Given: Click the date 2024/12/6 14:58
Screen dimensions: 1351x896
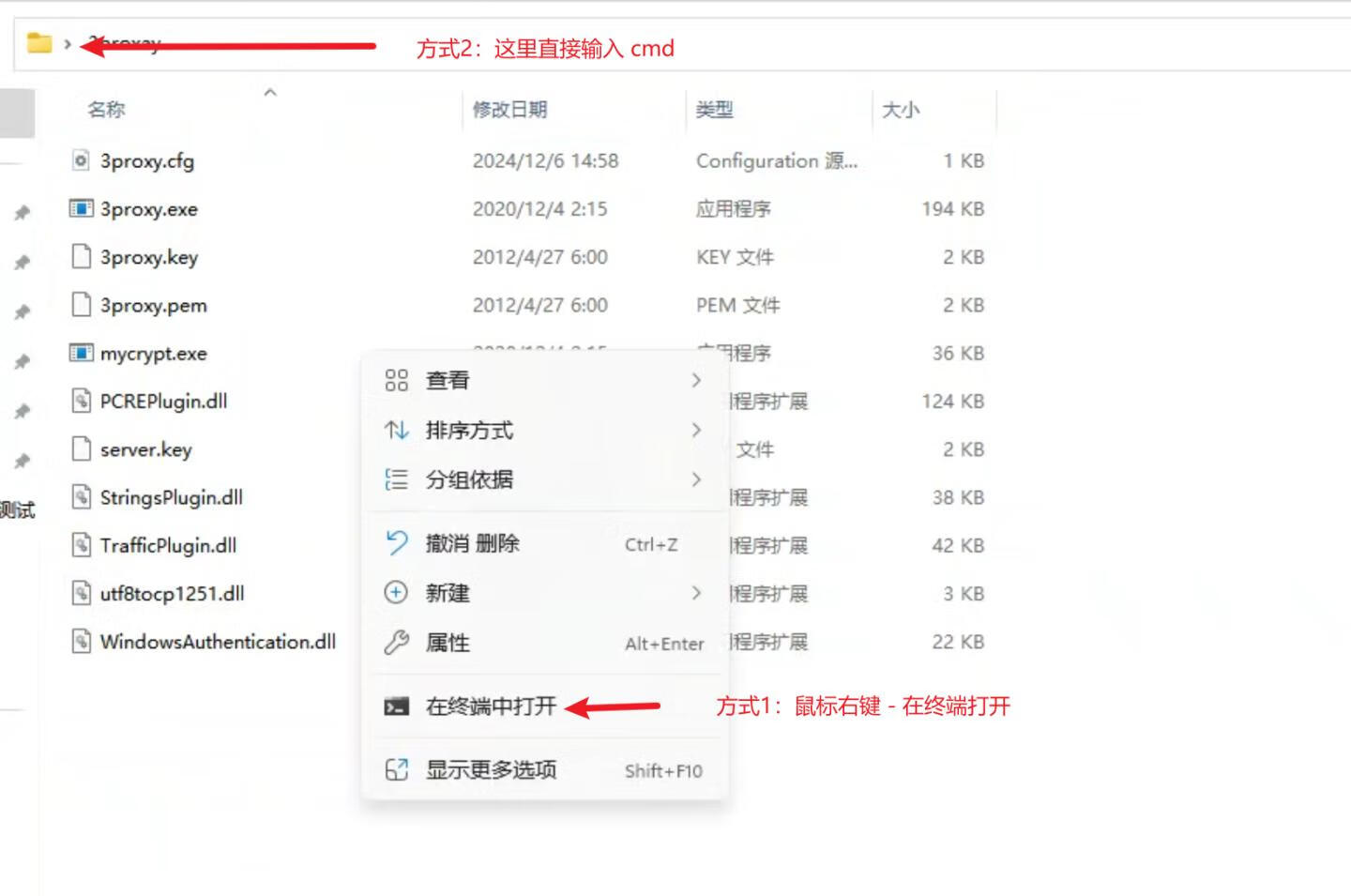Looking at the screenshot, I should (x=545, y=160).
